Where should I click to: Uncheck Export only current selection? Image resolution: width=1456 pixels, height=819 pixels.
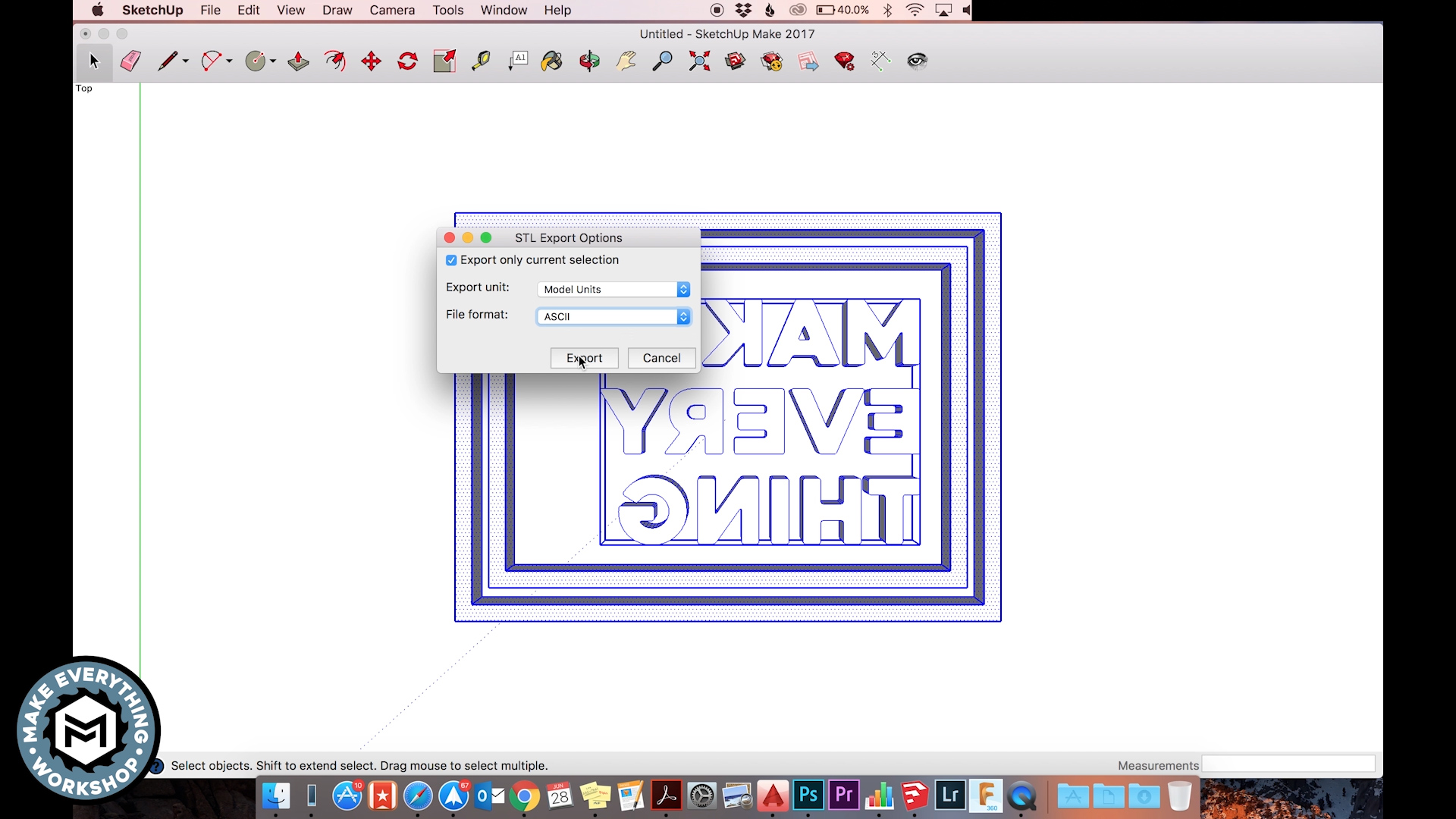(x=451, y=260)
